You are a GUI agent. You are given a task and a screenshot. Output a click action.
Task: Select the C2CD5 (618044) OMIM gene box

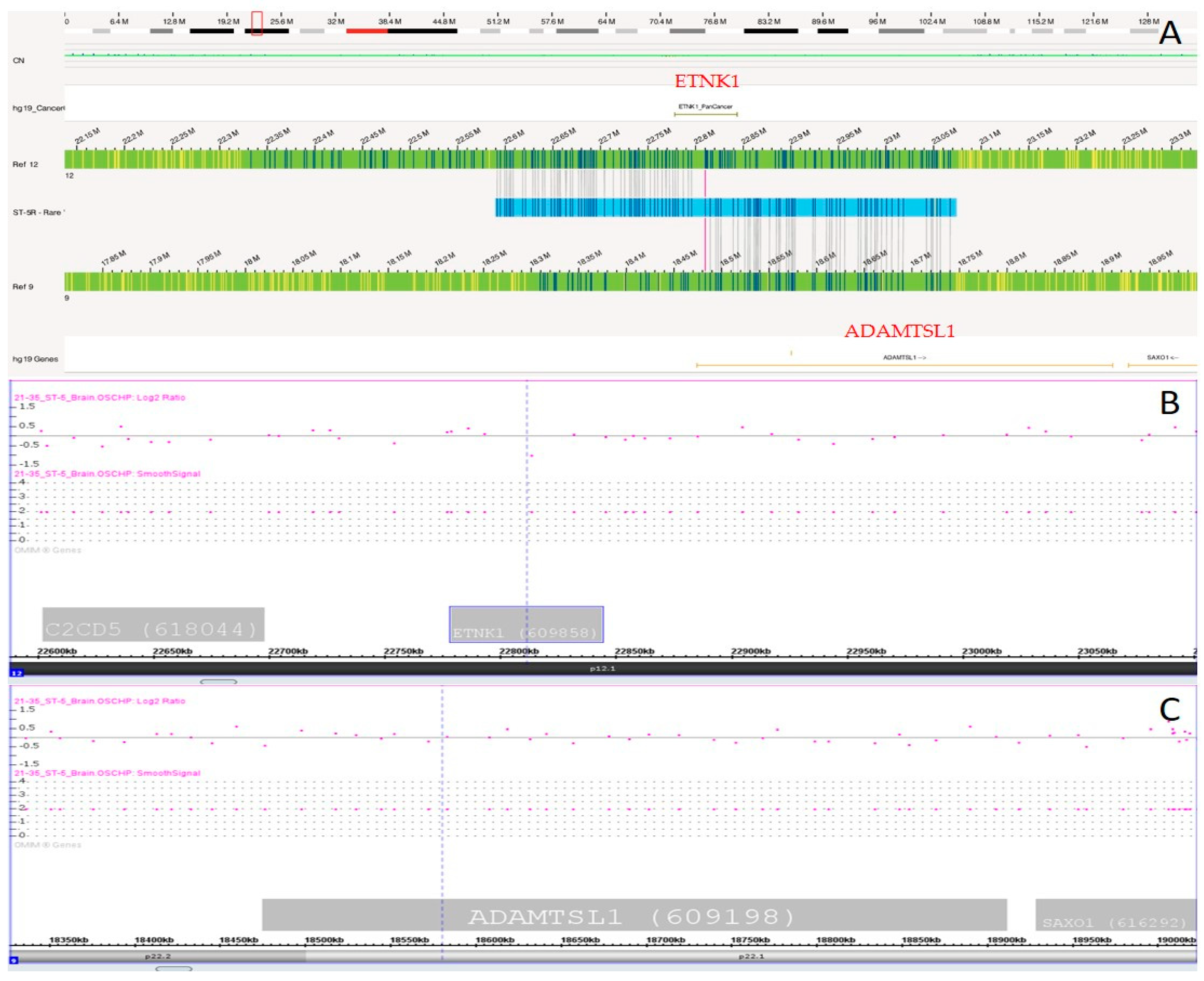click(x=153, y=625)
